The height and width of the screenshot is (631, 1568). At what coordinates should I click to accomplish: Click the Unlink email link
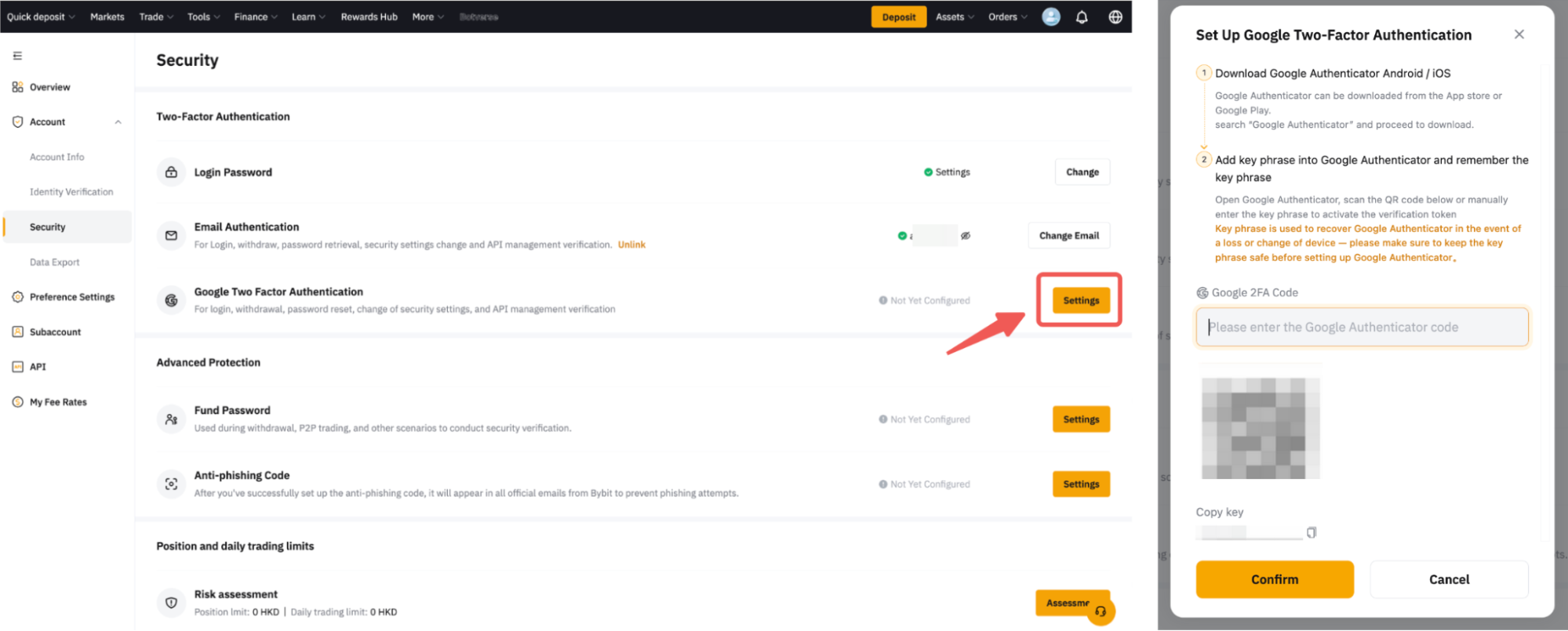click(631, 245)
